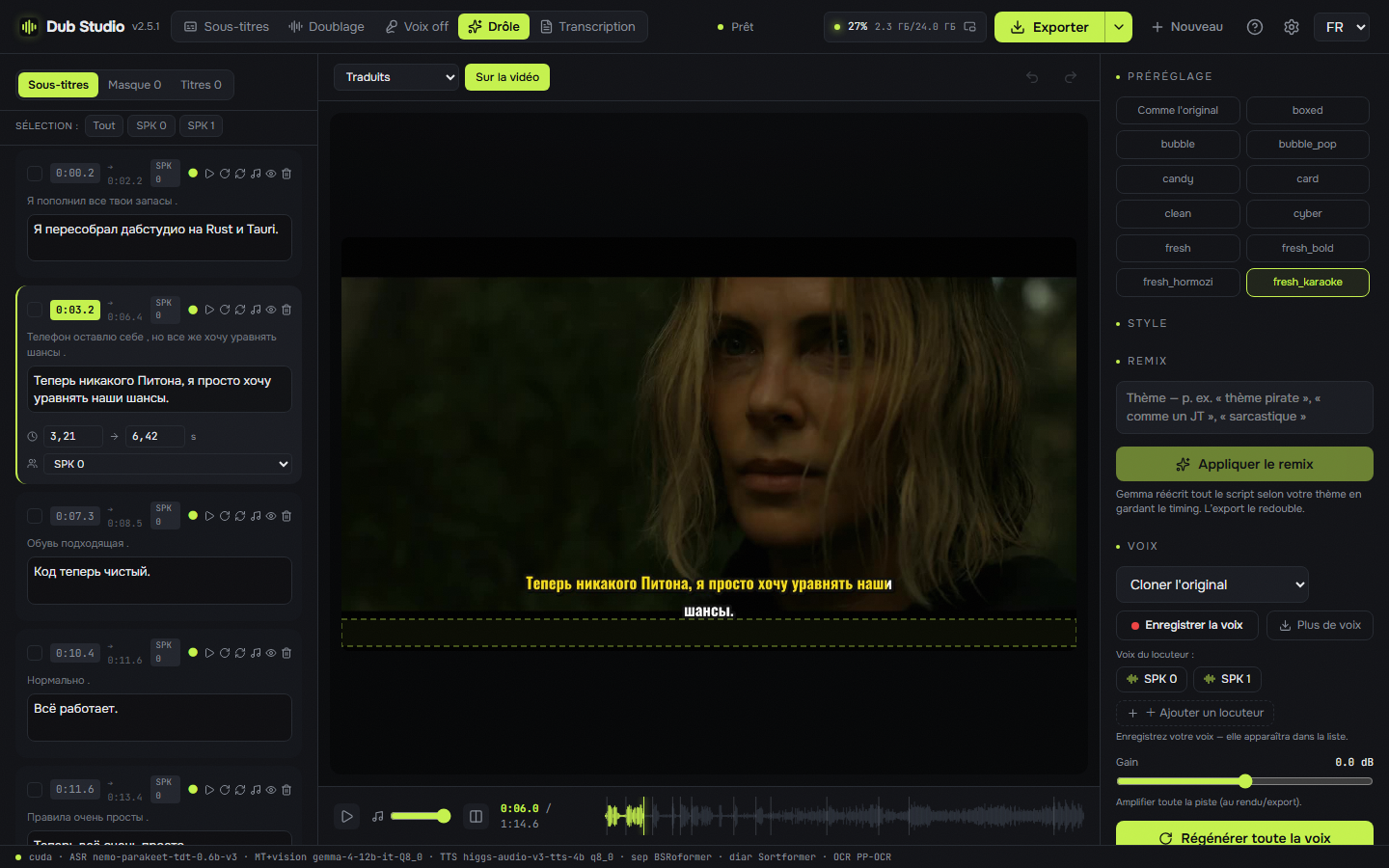This screenshot has height=868, width=1389.
Task: Click Enregistrer la voix button
Action: [x=1186, y=625]
